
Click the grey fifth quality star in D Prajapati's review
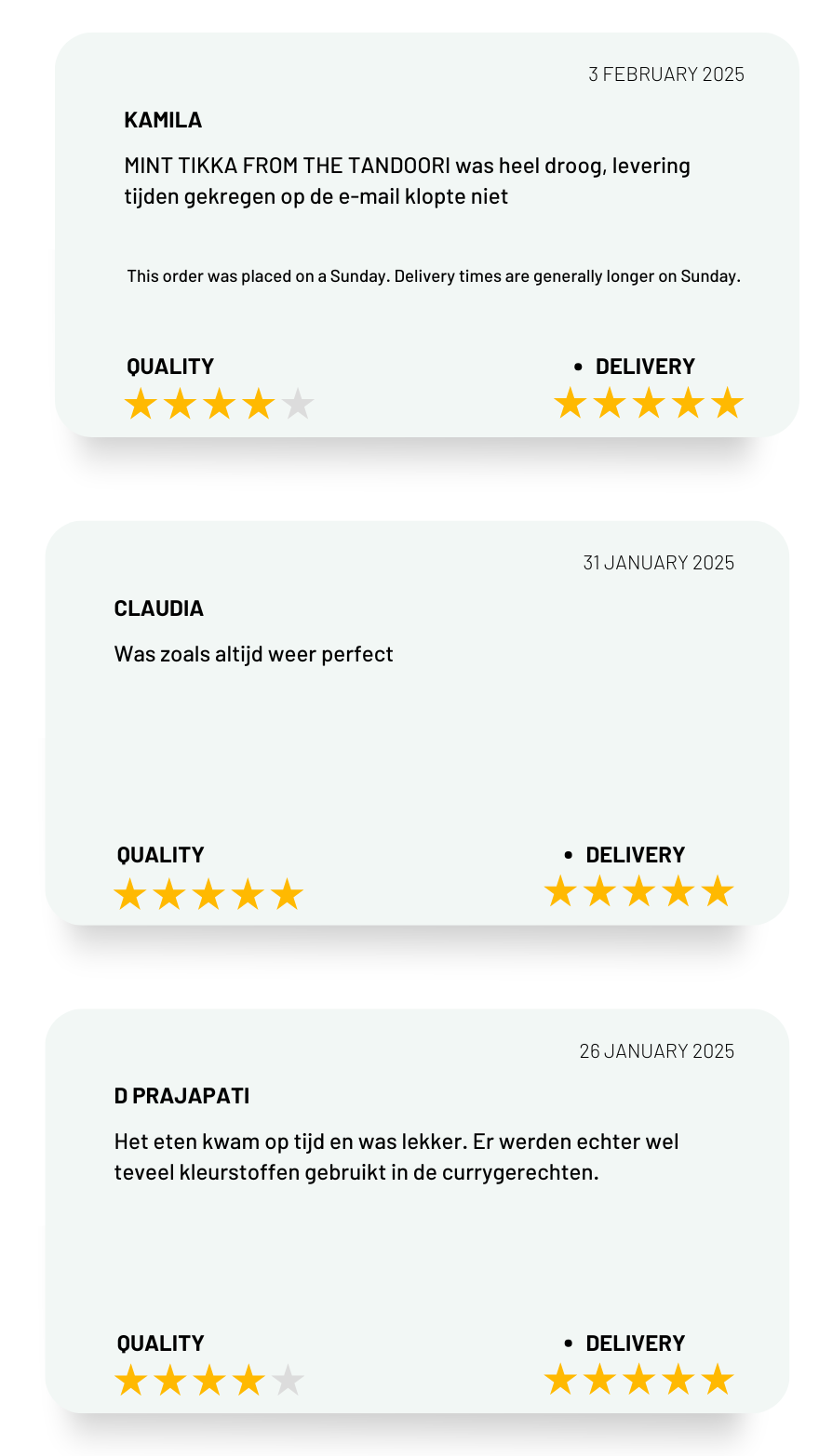tap(288, 1381)
